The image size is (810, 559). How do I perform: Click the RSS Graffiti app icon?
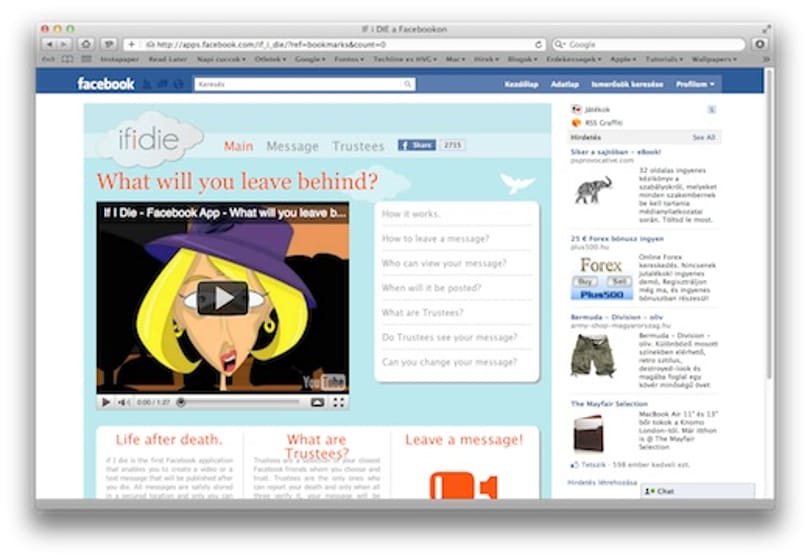click(577, 122)
